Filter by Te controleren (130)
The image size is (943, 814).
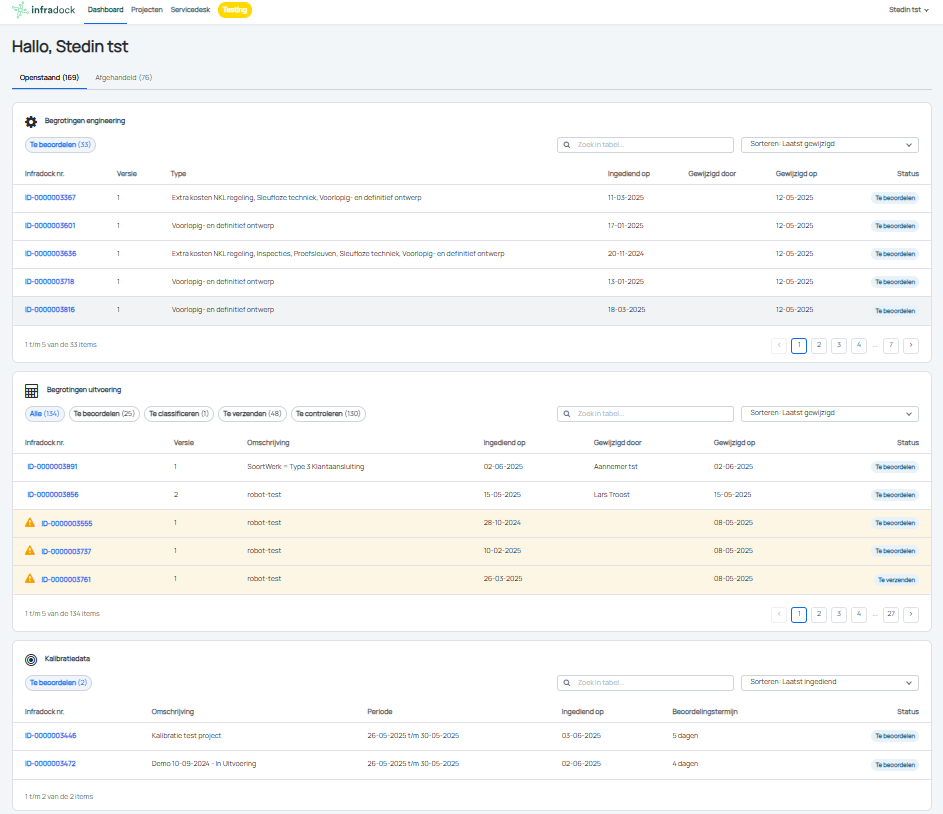[x=328, y=414]
